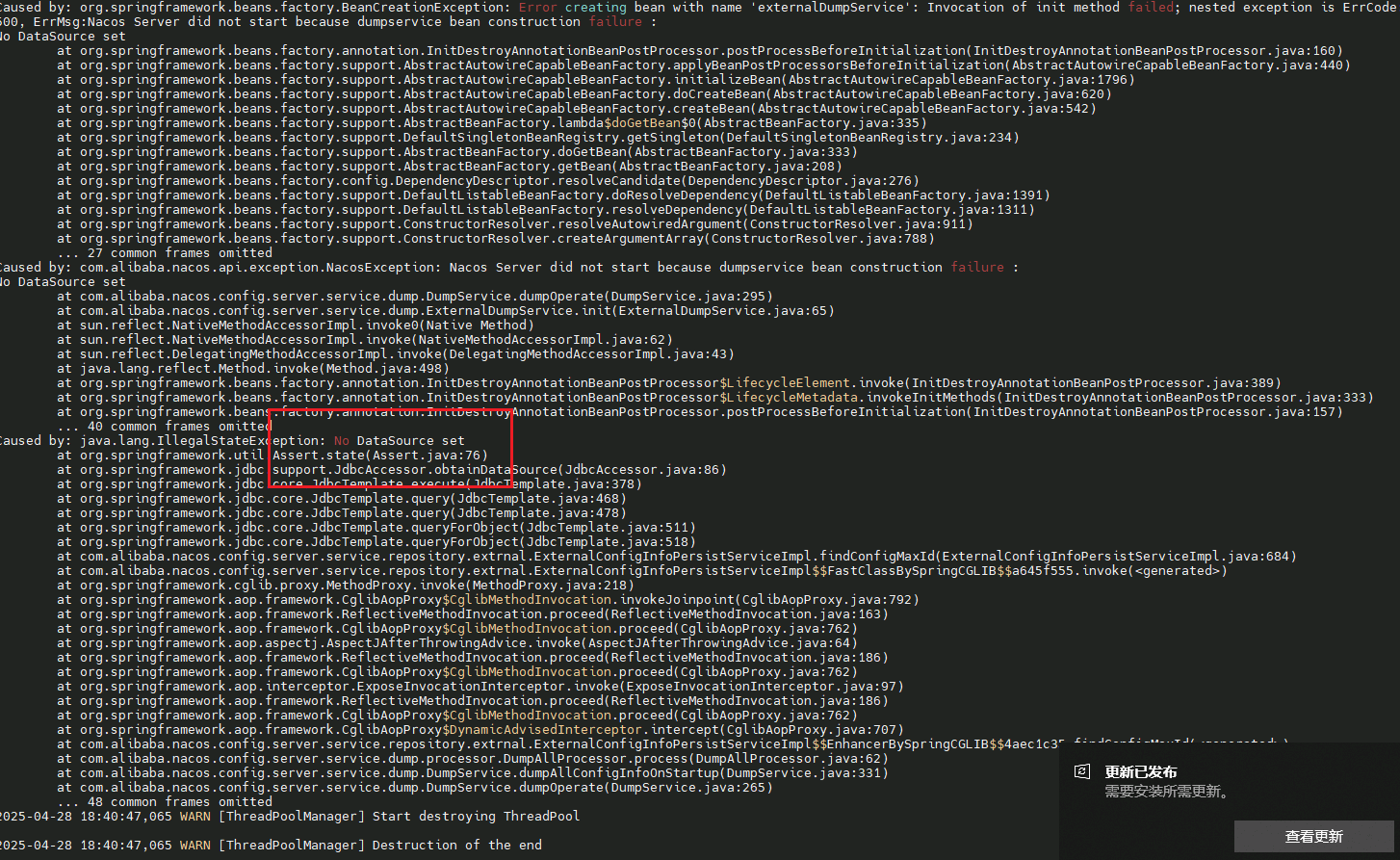Viewport: 1400px width, 860px height.
Task: Click the CglibMethodInvocation.invokeJoinpoint line
Action: coord(487,599)
